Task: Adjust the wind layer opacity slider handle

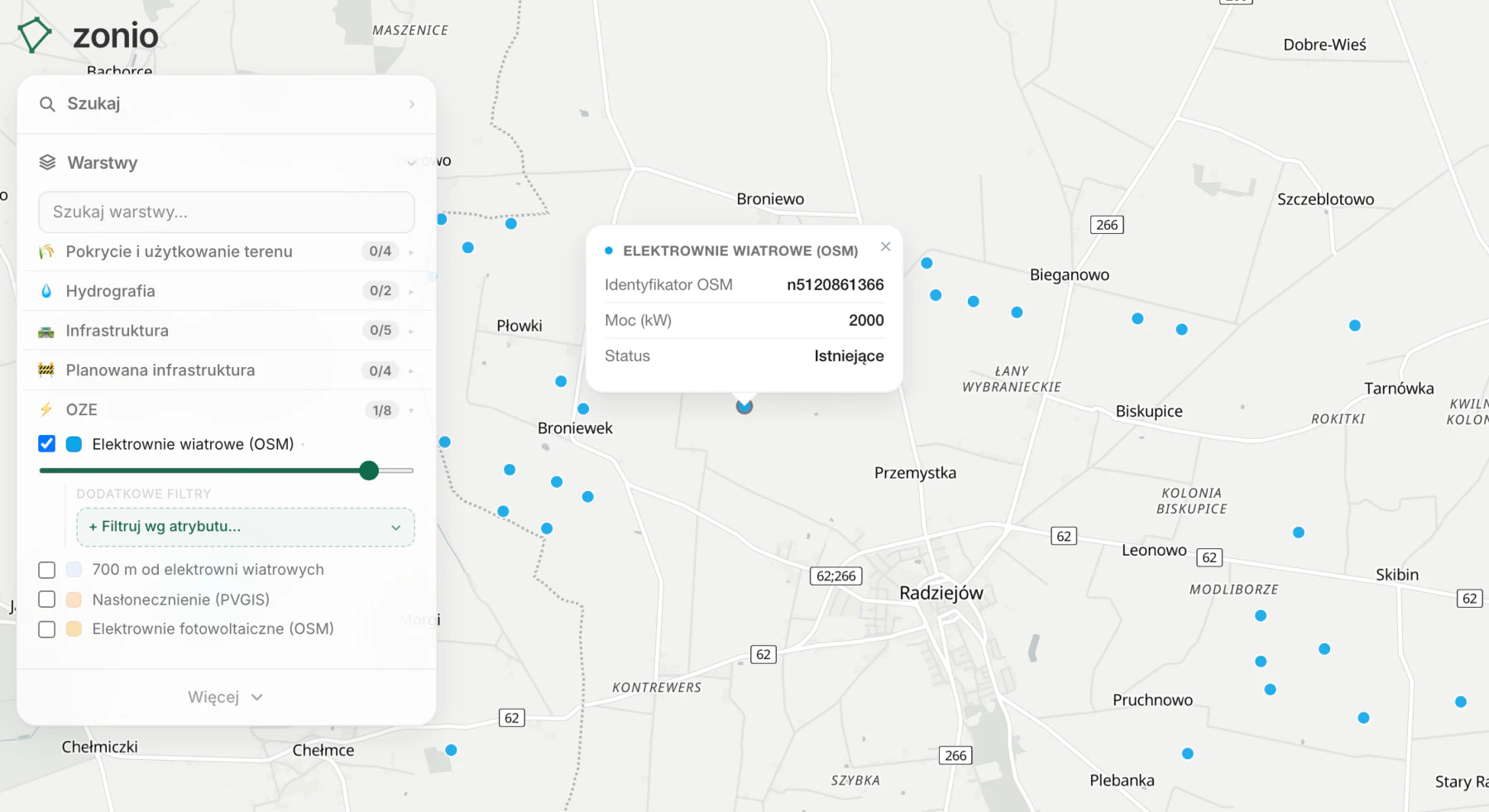Action: point(369,470)
